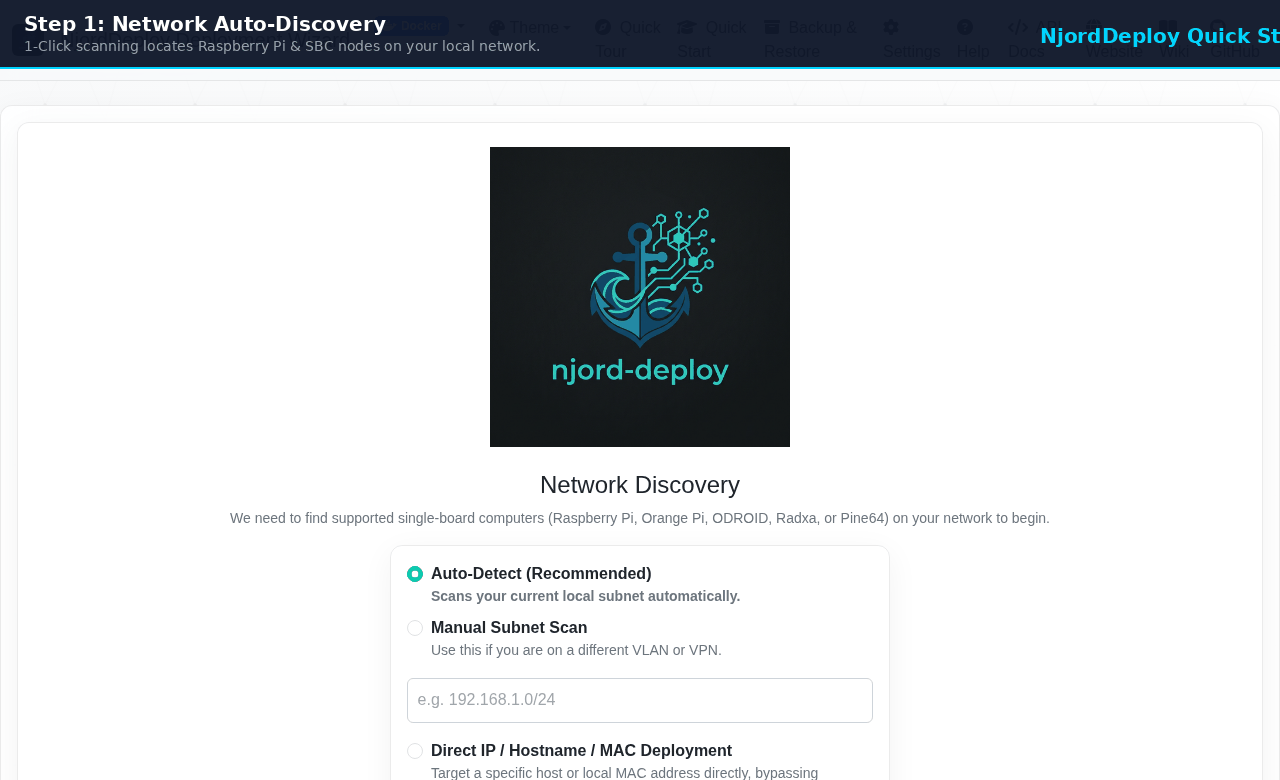Click the text 'Use this if you are on a different VLAN or VPN.'
Screen dimensions: 1280x780
click(576, 650)
